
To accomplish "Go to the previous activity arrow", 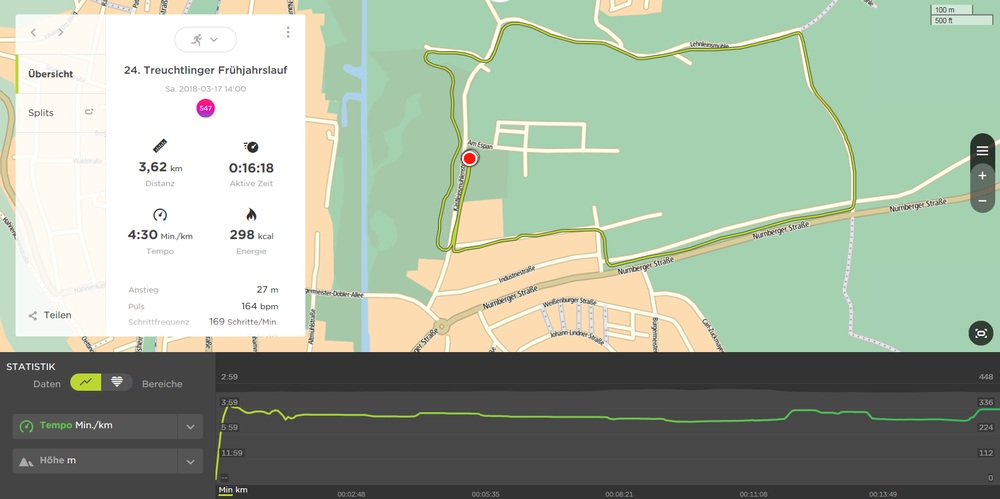I will (33, 33).
